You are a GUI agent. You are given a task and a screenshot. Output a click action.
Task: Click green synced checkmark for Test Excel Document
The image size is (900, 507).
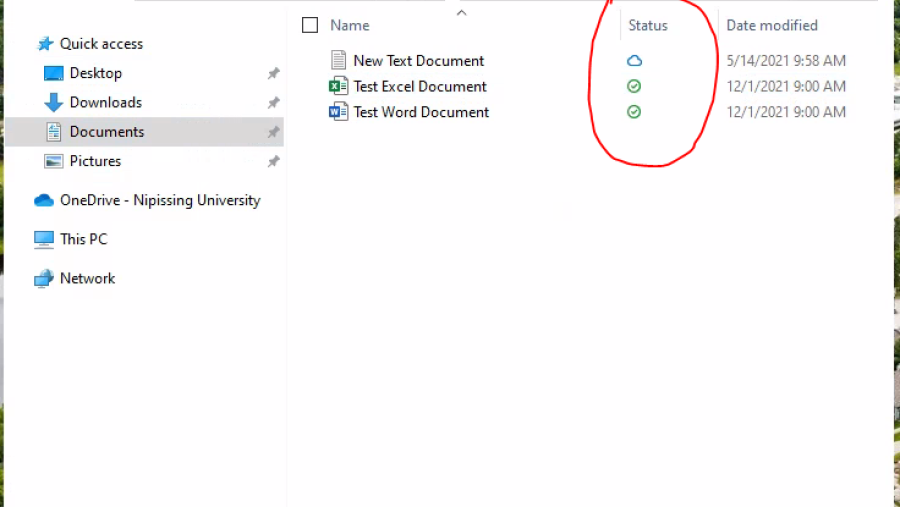pos(634,87)
